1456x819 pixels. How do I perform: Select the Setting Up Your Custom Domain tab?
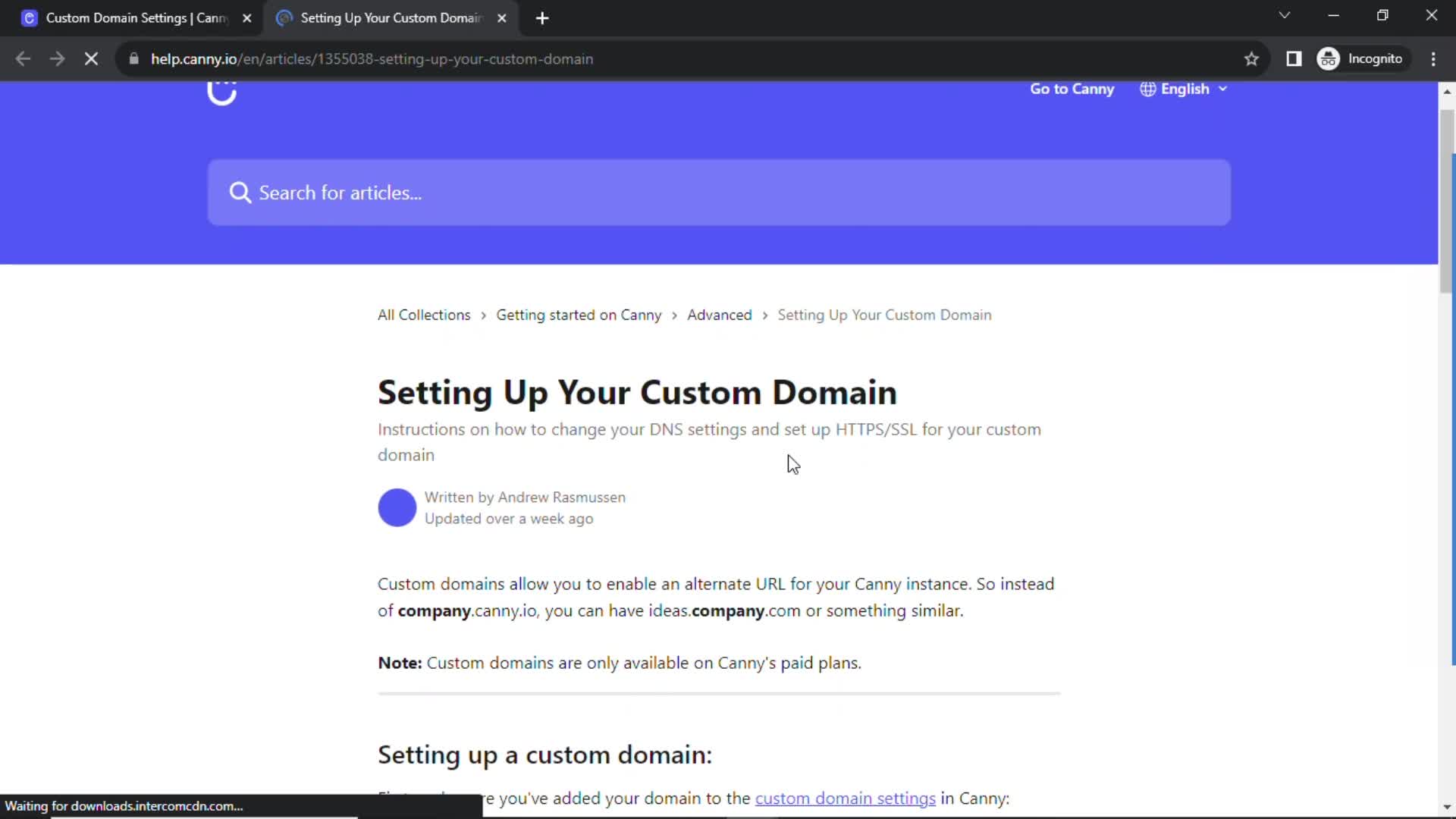click(x=391, y=18)
